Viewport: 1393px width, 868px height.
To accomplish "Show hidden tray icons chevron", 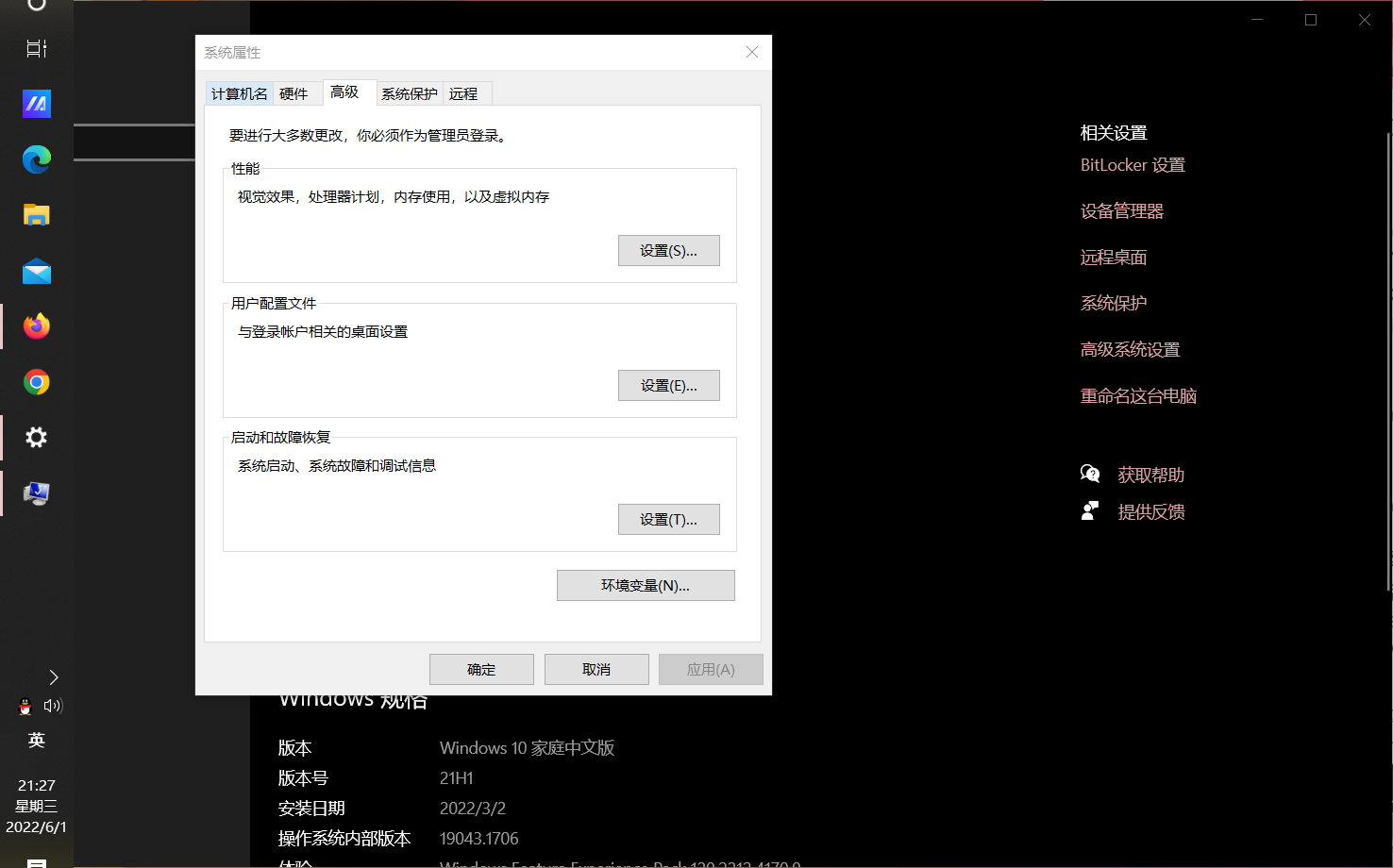I will coord(54,677).
